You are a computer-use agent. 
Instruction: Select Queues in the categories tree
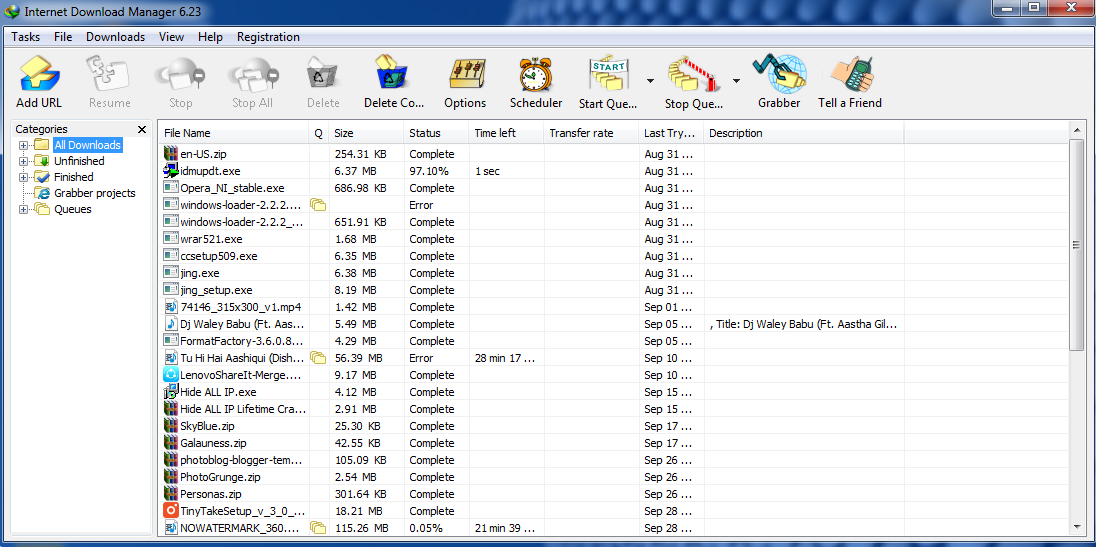pos(73,209)
